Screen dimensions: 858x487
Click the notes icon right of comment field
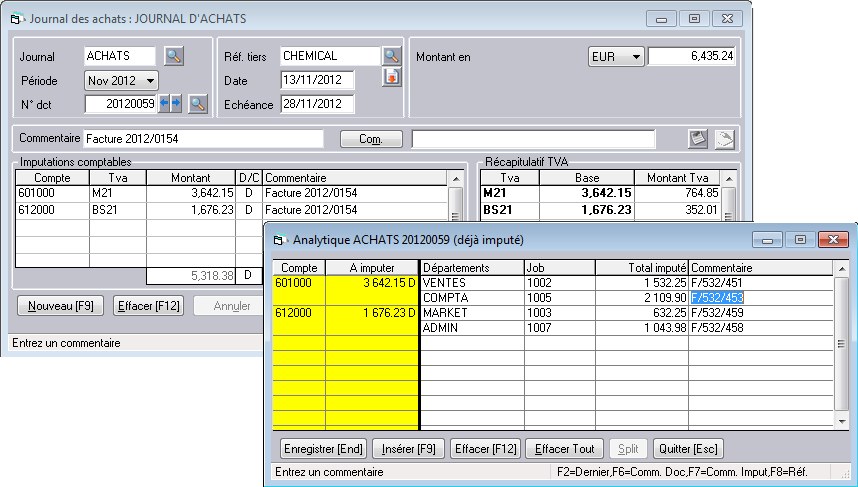(699, 138)
